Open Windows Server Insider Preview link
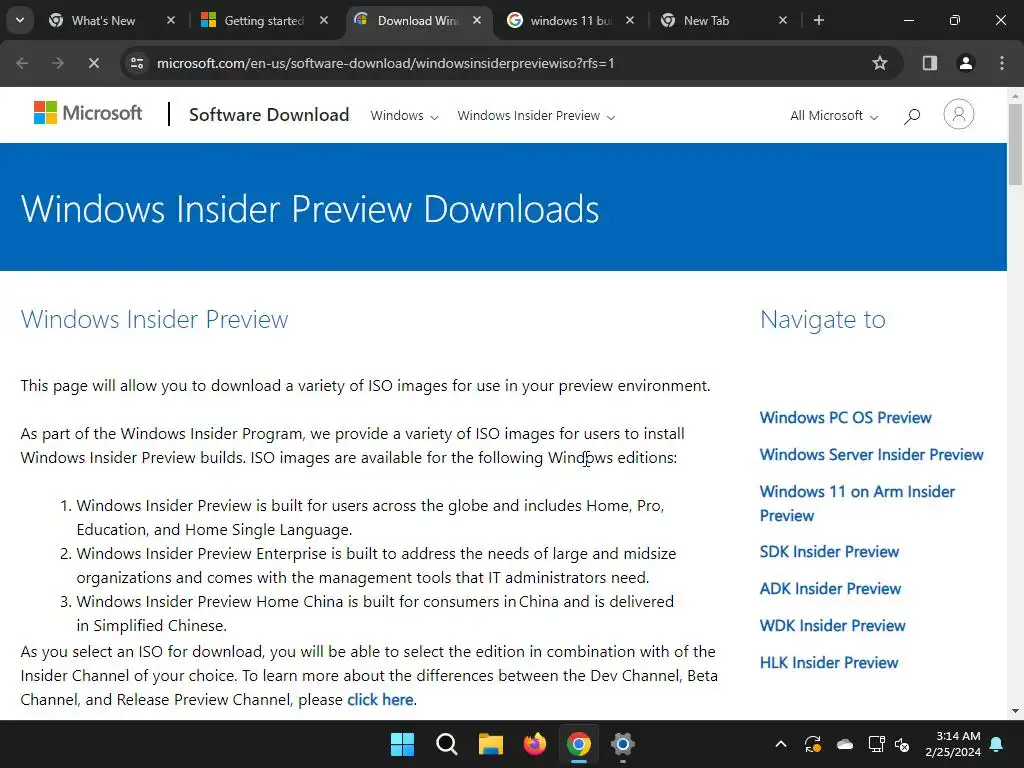Viewport: 1024px width, 768px height. [x=871, y=455]
